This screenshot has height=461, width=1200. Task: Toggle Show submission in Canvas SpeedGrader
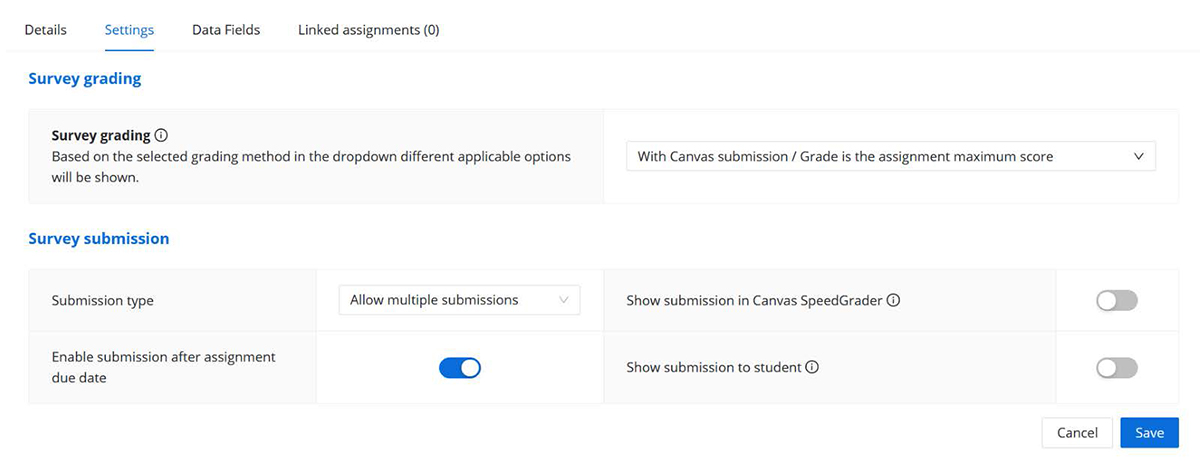pos(1117,300)
